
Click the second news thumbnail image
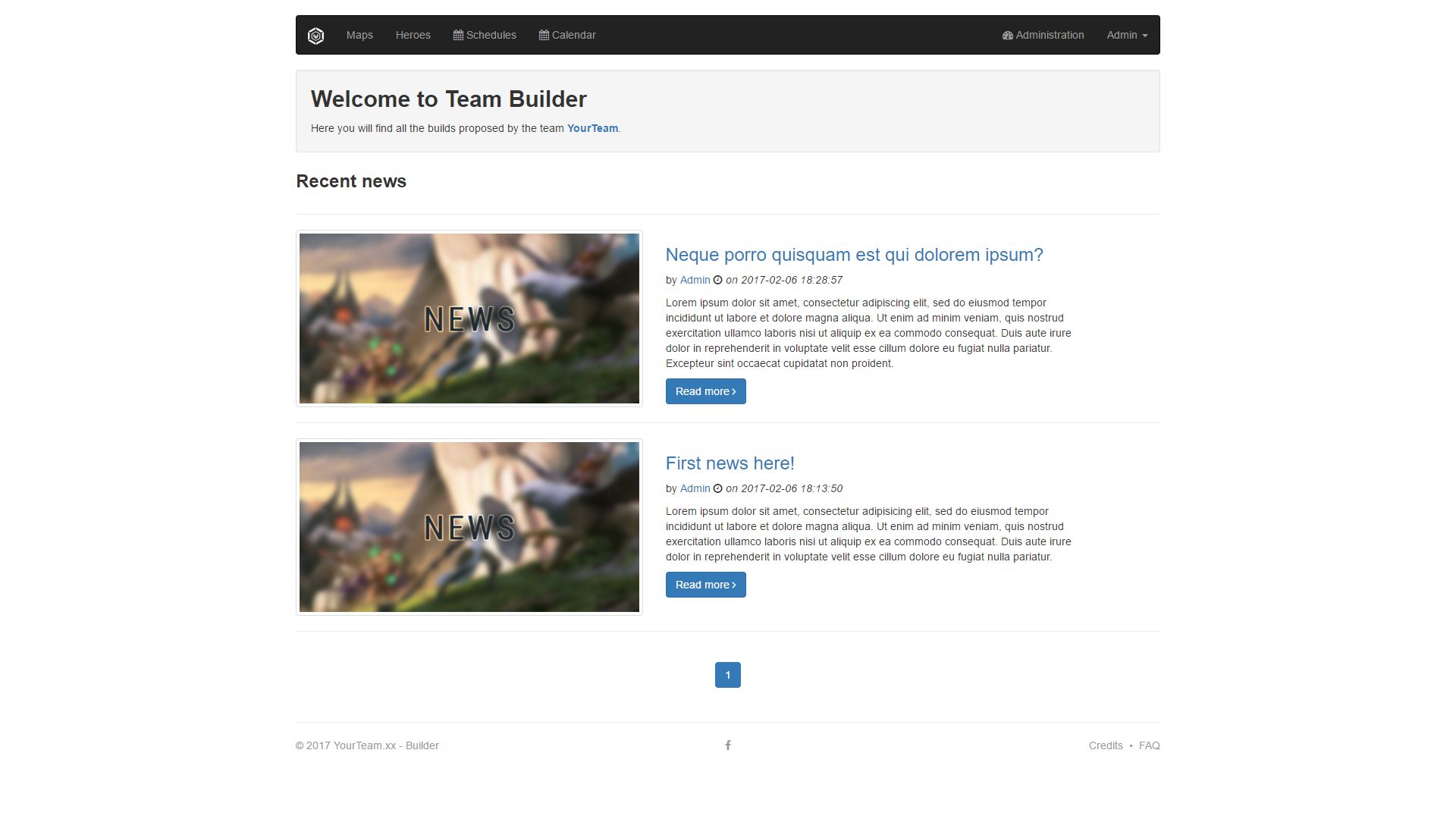click(469, 527)
